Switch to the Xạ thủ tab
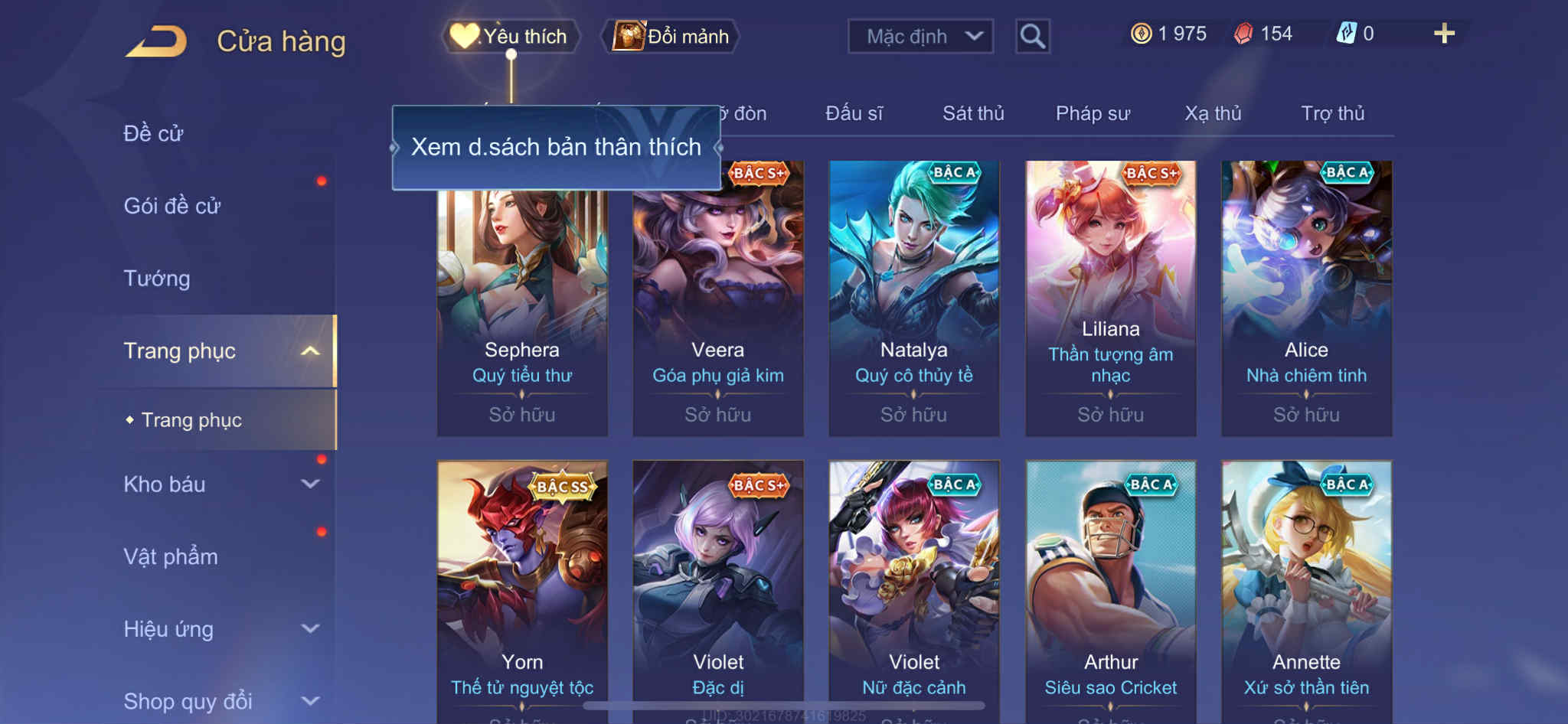Image resolution: width=1568 pixels, height=724 pixels. (1213, 113)
